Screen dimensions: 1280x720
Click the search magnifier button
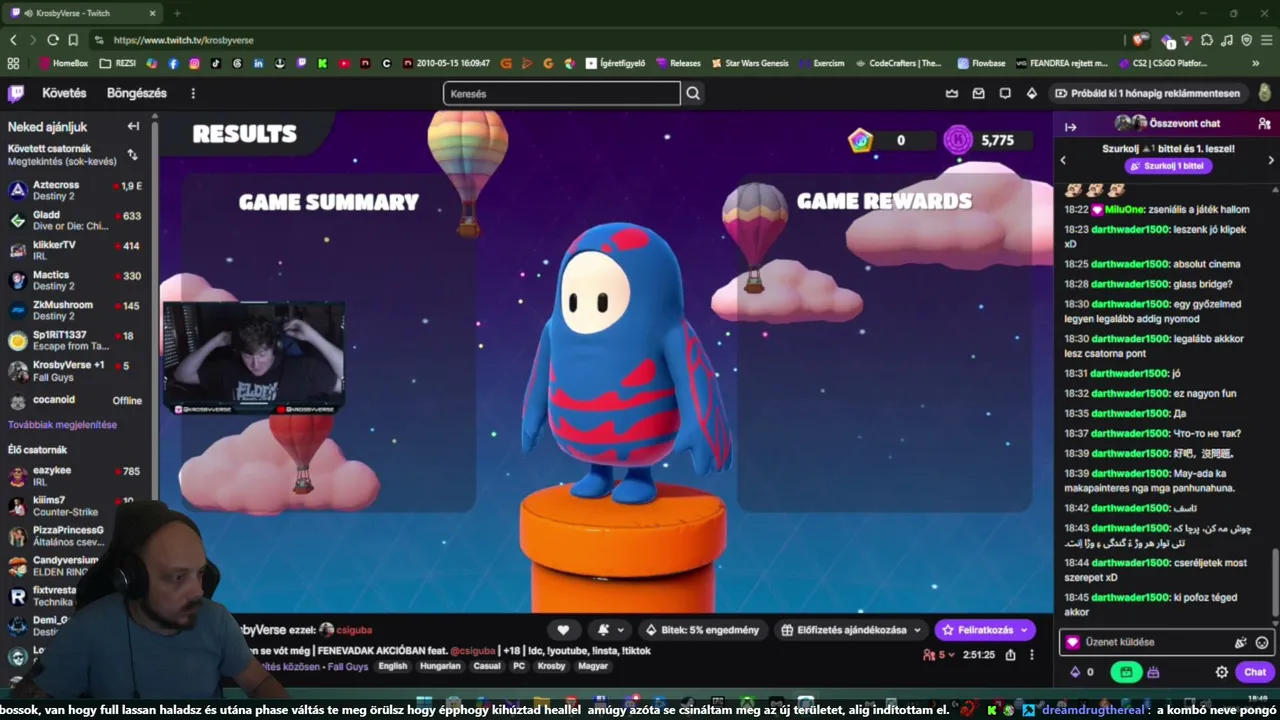pos(693,93)
